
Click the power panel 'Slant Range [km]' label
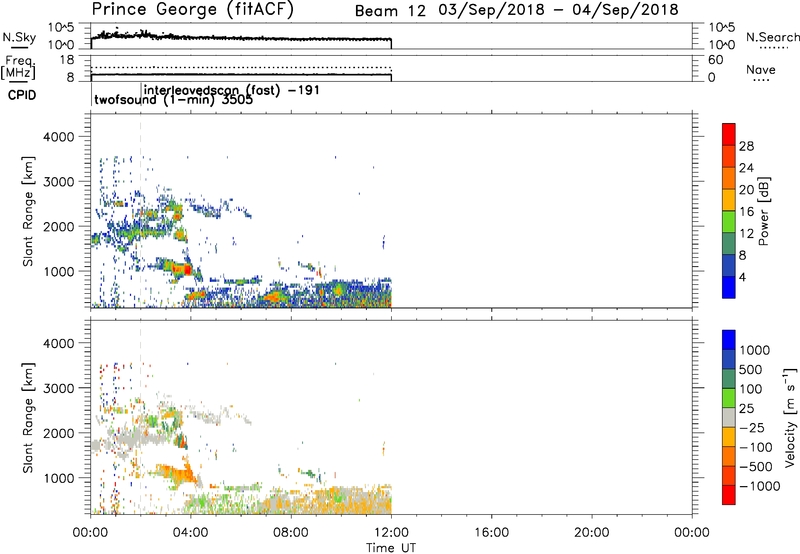(28, 211)
